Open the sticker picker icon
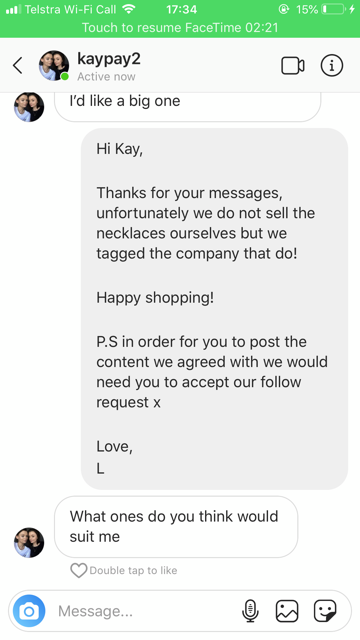 [325, 611]
